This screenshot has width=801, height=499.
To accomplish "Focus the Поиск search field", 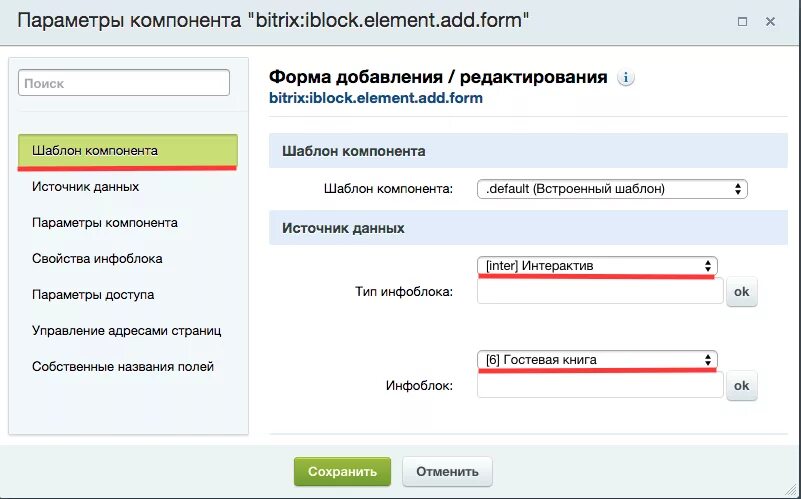I will click(124, 83).
